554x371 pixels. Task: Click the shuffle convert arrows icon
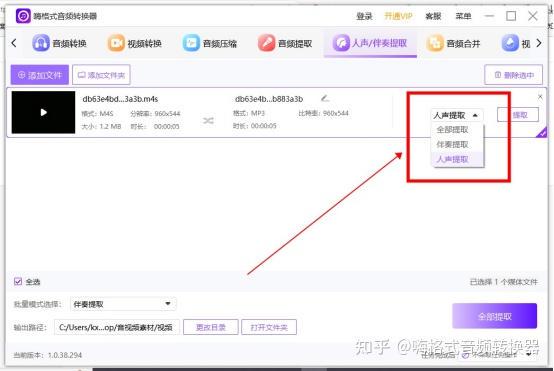[x=208, y=121]
